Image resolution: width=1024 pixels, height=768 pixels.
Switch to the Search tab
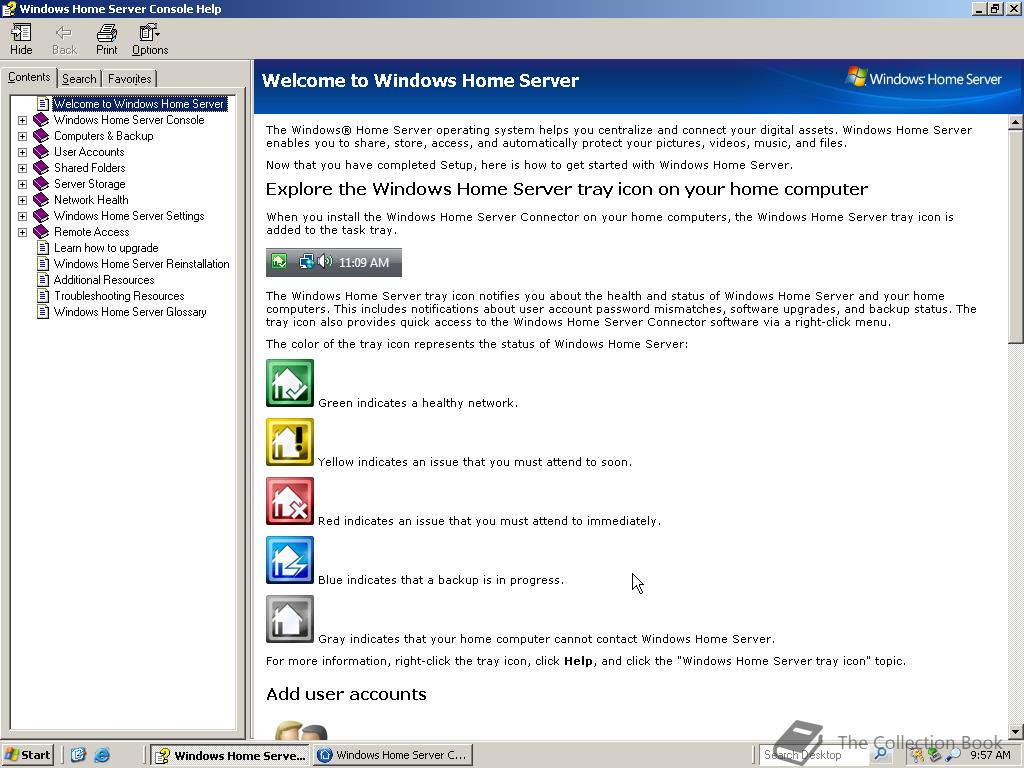tap(79, 79)
